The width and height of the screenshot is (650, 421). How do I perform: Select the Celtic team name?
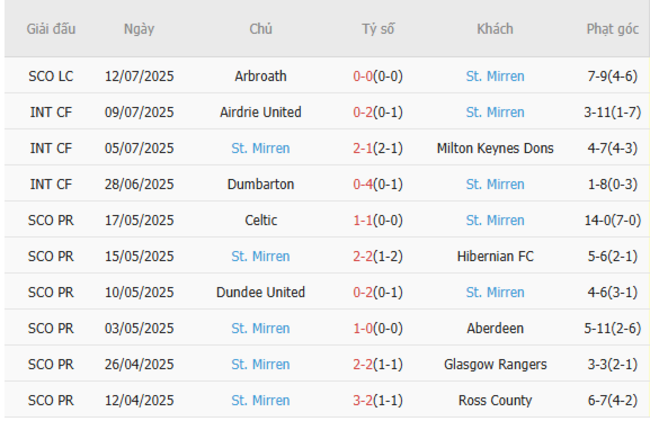[x=260, y=220]
